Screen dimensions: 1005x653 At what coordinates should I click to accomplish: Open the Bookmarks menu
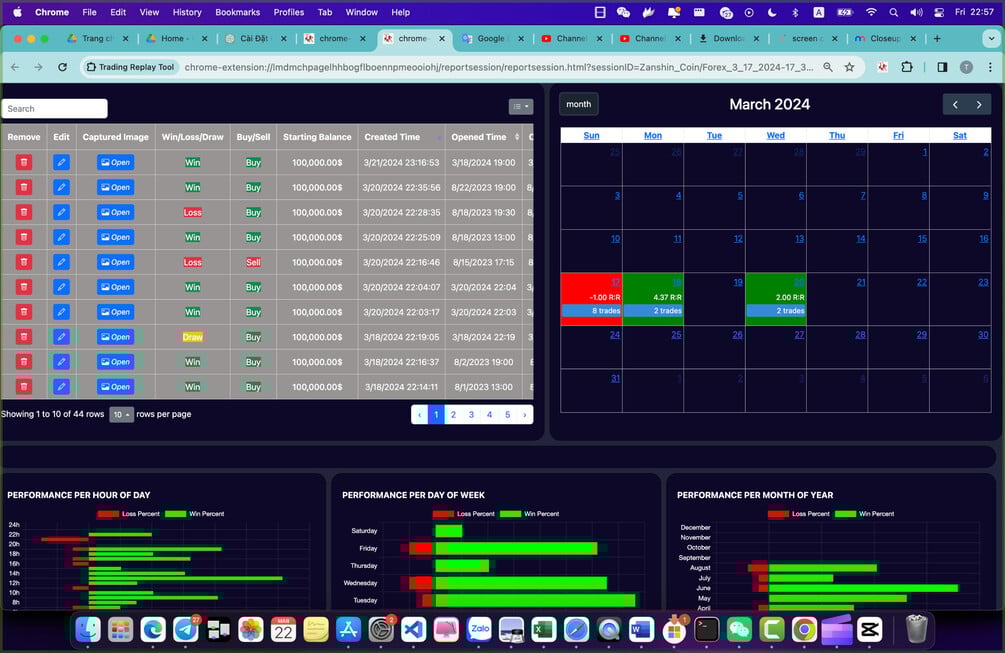click(x=237, y=12)
